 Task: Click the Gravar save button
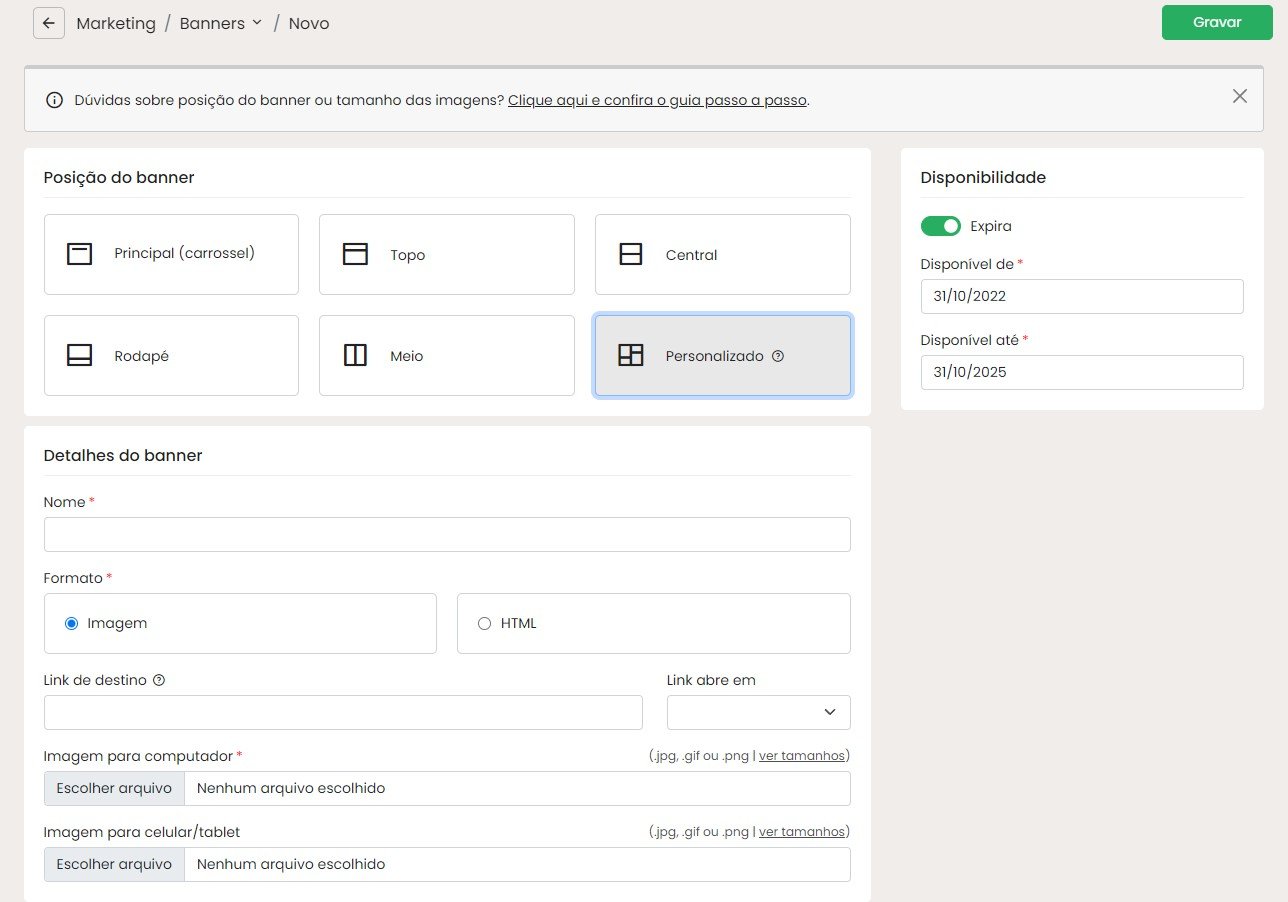click(x=1217, y=22)
